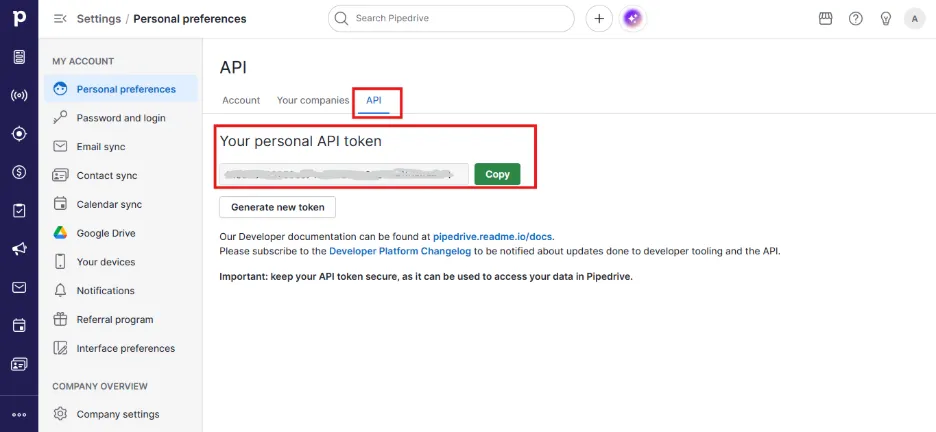
Task: Open the target-shaped icon in left rail
Action: 19,134
